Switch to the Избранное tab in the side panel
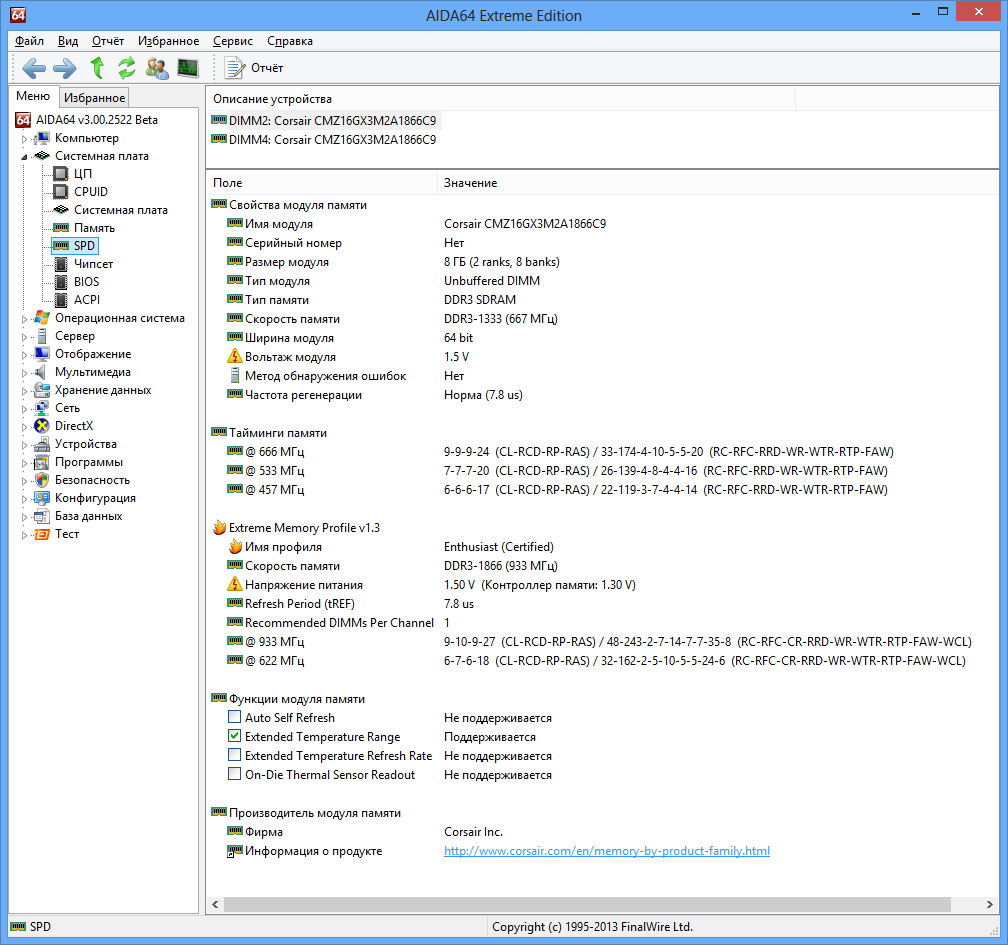This screenshot has width=1008, height=945. [x=94, y=98]
